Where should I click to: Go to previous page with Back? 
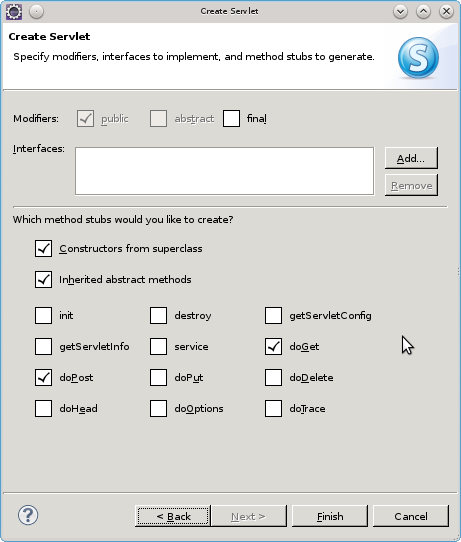[x=173, y=516]
